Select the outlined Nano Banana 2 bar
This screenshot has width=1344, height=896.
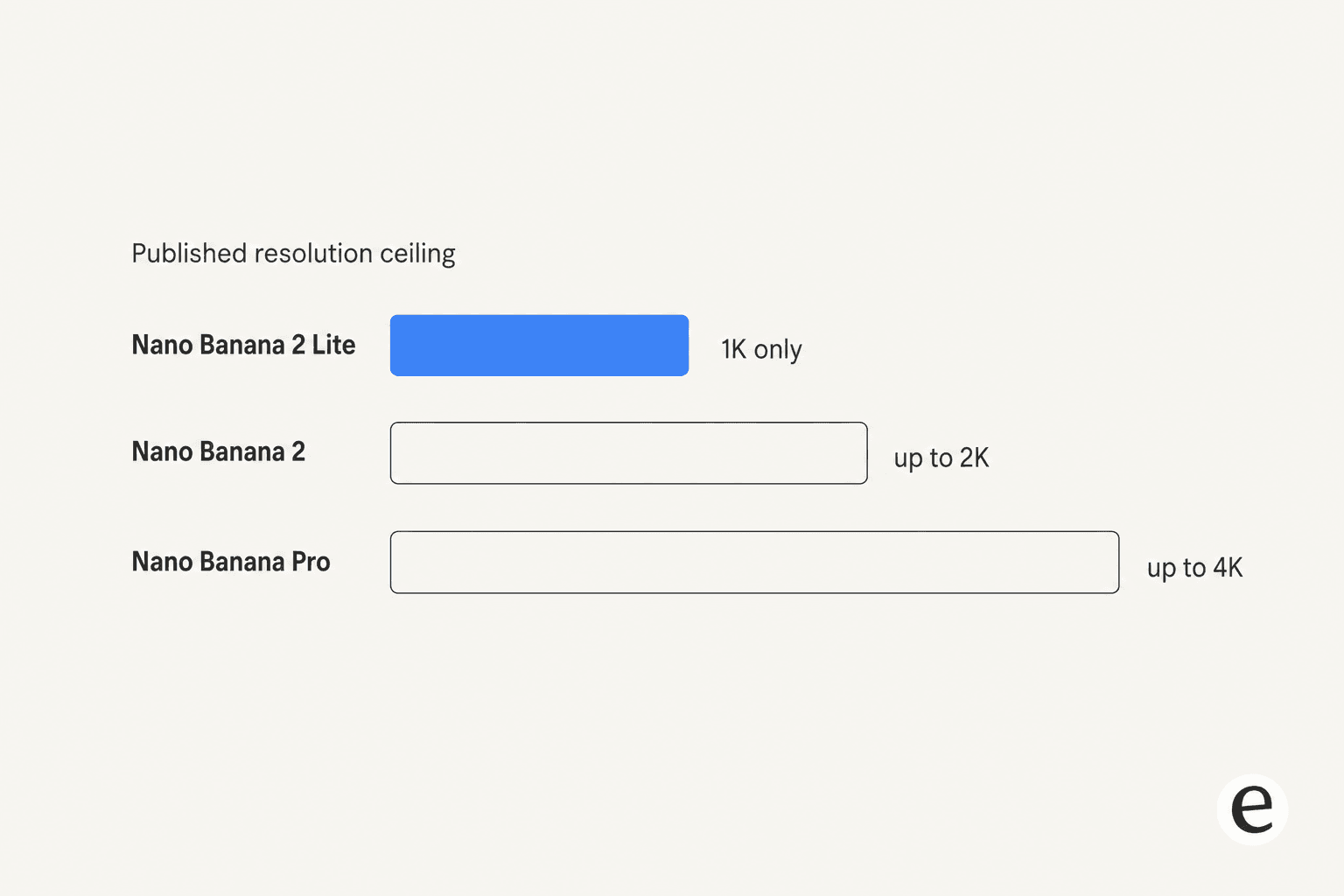pyautogui.click(x=629, y=453)
